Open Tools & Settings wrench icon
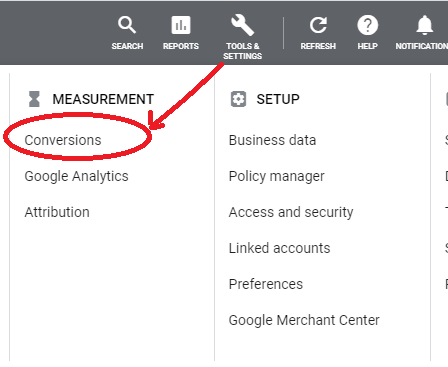This screenshot has width=448, height=367. point(243,25)
